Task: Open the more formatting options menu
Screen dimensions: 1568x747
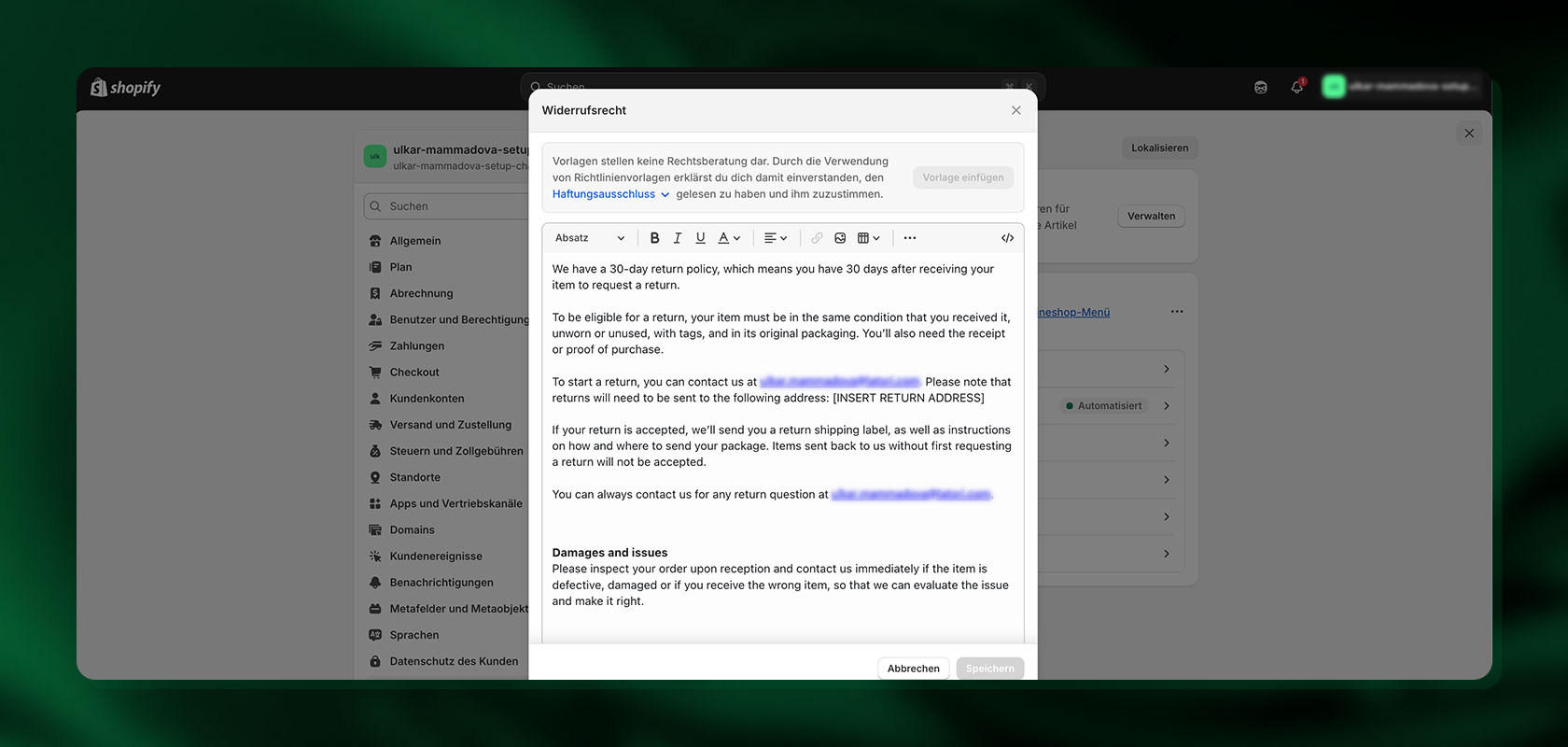Action: [x=910, y=238]
